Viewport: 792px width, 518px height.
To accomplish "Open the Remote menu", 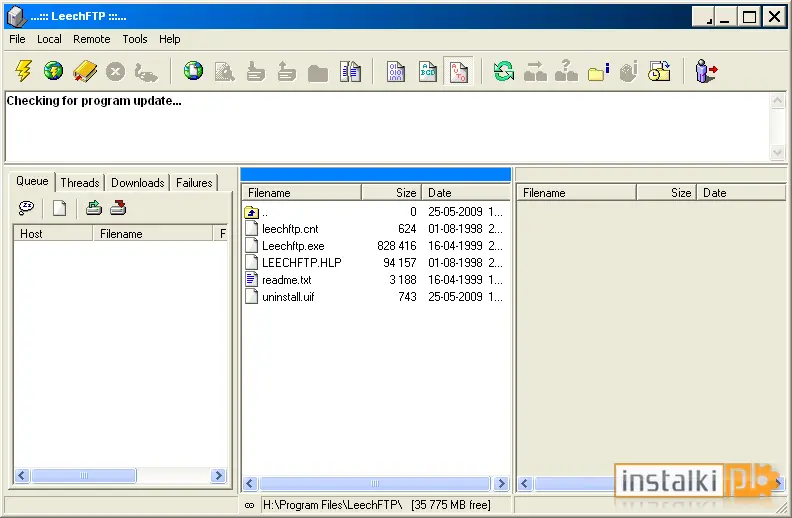I will 91,39.
